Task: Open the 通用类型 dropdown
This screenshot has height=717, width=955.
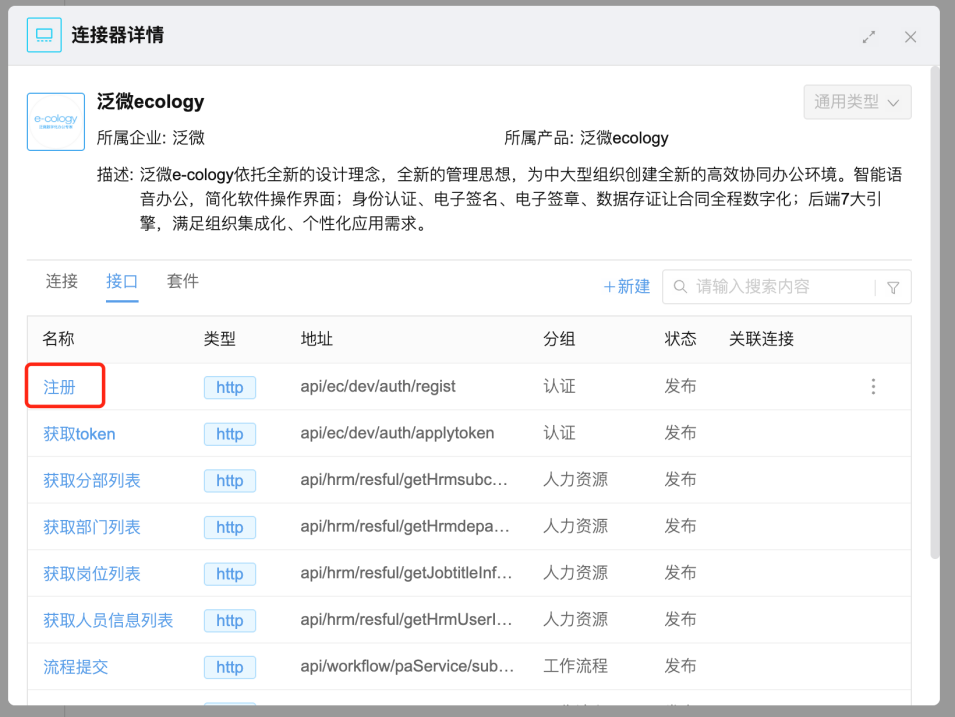Action: click(857, 102)
